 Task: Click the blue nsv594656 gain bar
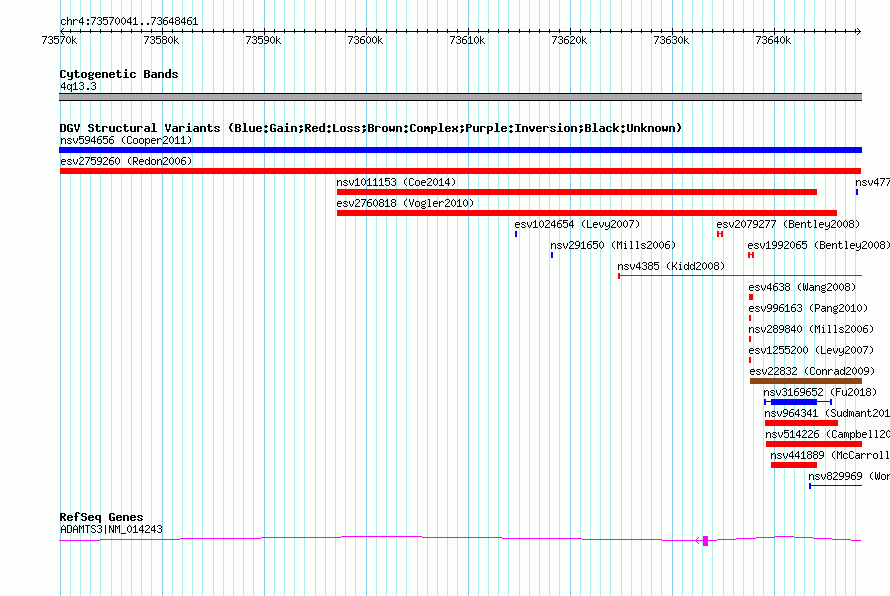pos(460,150)
